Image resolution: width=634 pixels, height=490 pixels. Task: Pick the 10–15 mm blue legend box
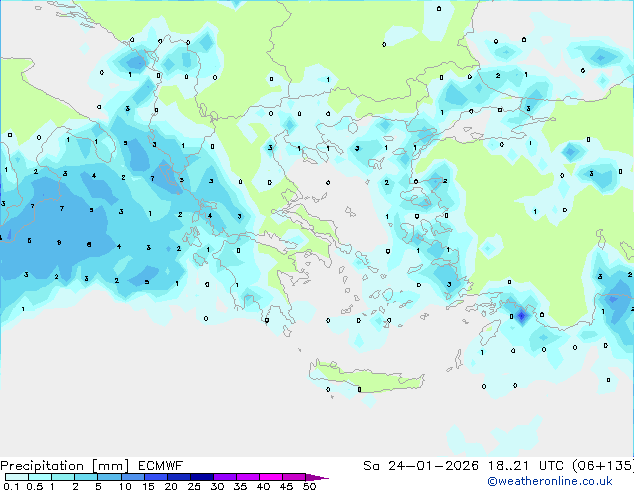[133, 477]
